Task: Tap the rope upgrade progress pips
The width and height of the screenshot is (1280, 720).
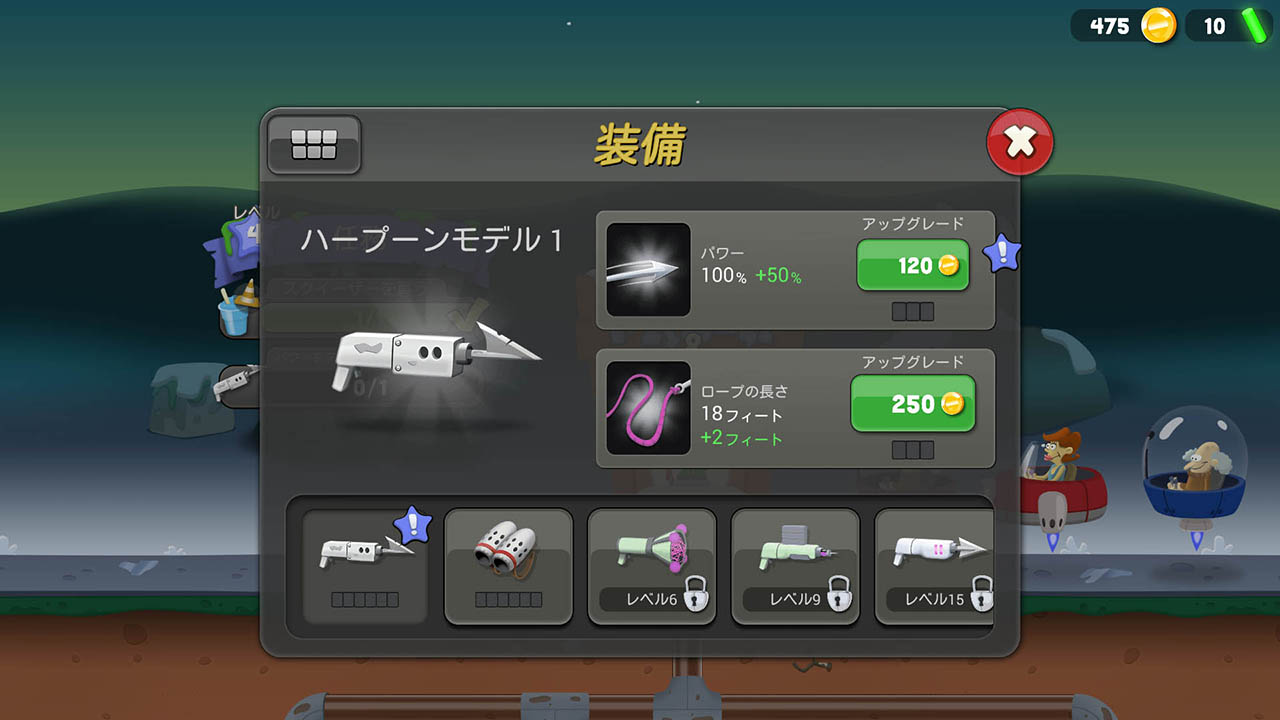Action: point(913,450)
